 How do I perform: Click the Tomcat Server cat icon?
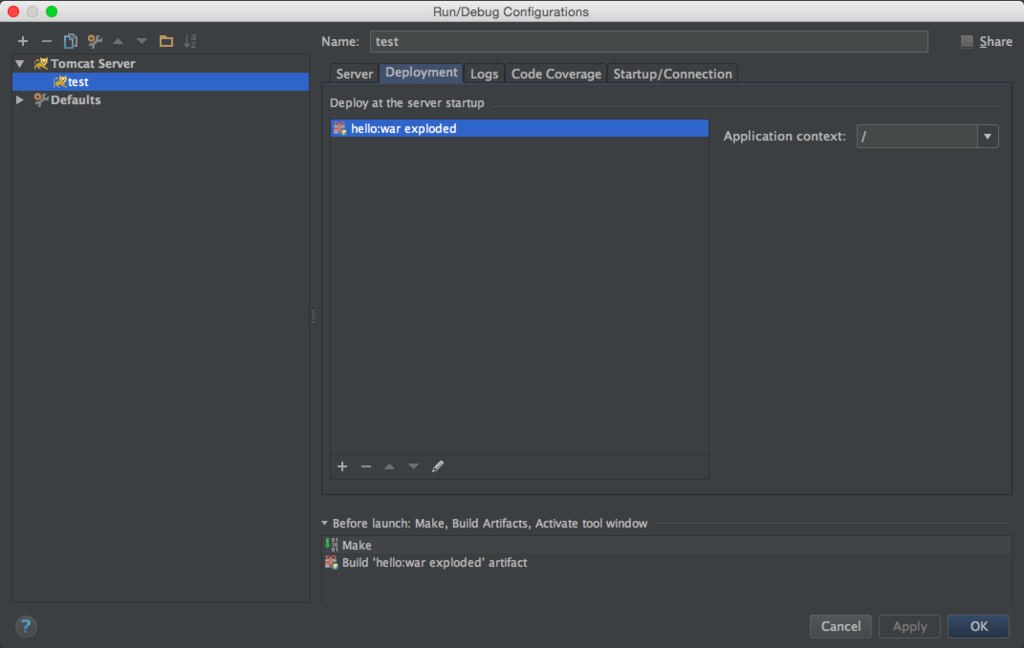pyautogui.click(x=40, y=63)
